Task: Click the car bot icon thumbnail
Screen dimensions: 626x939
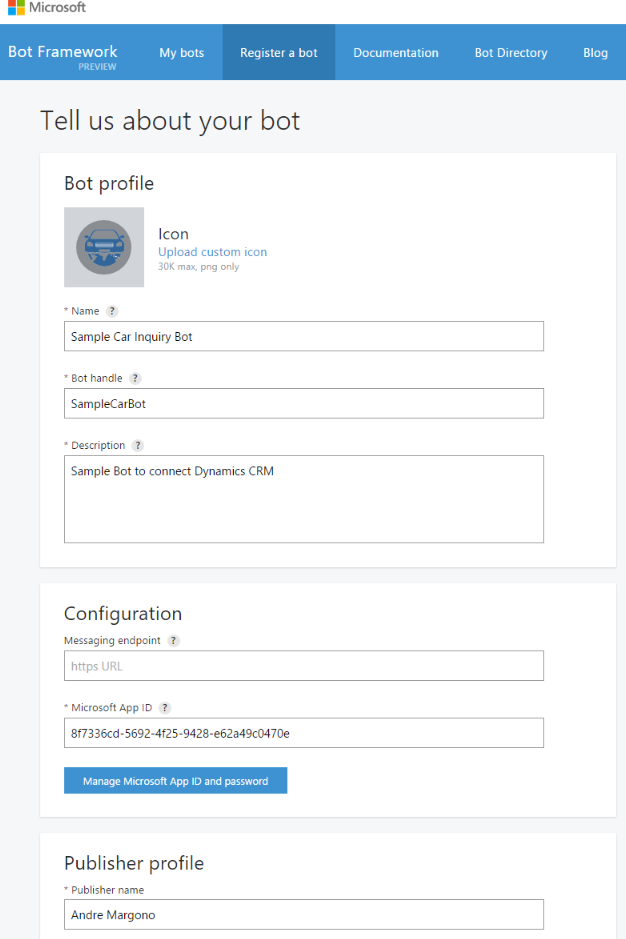Action: pyautogui.click(x=104, y=247)
